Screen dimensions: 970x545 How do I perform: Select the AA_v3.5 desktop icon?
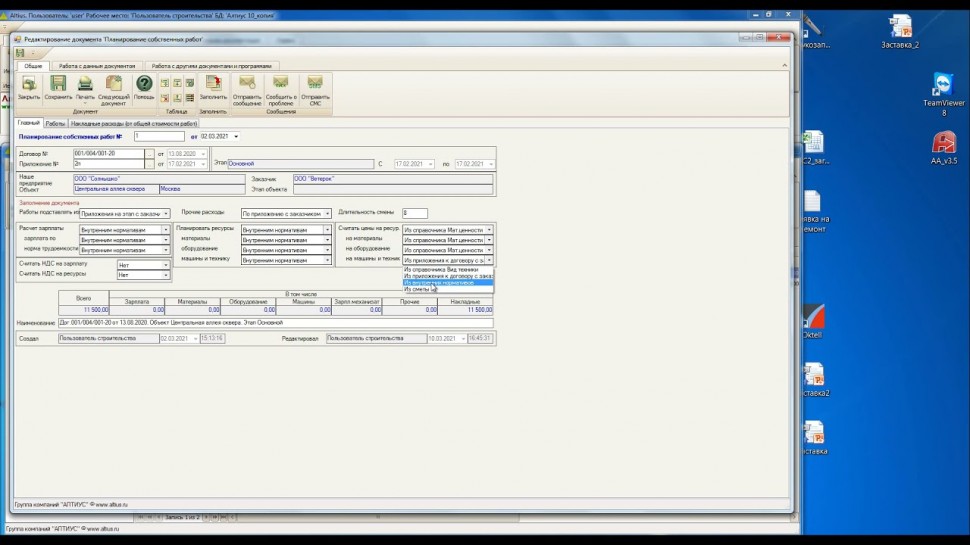[943, 146]
